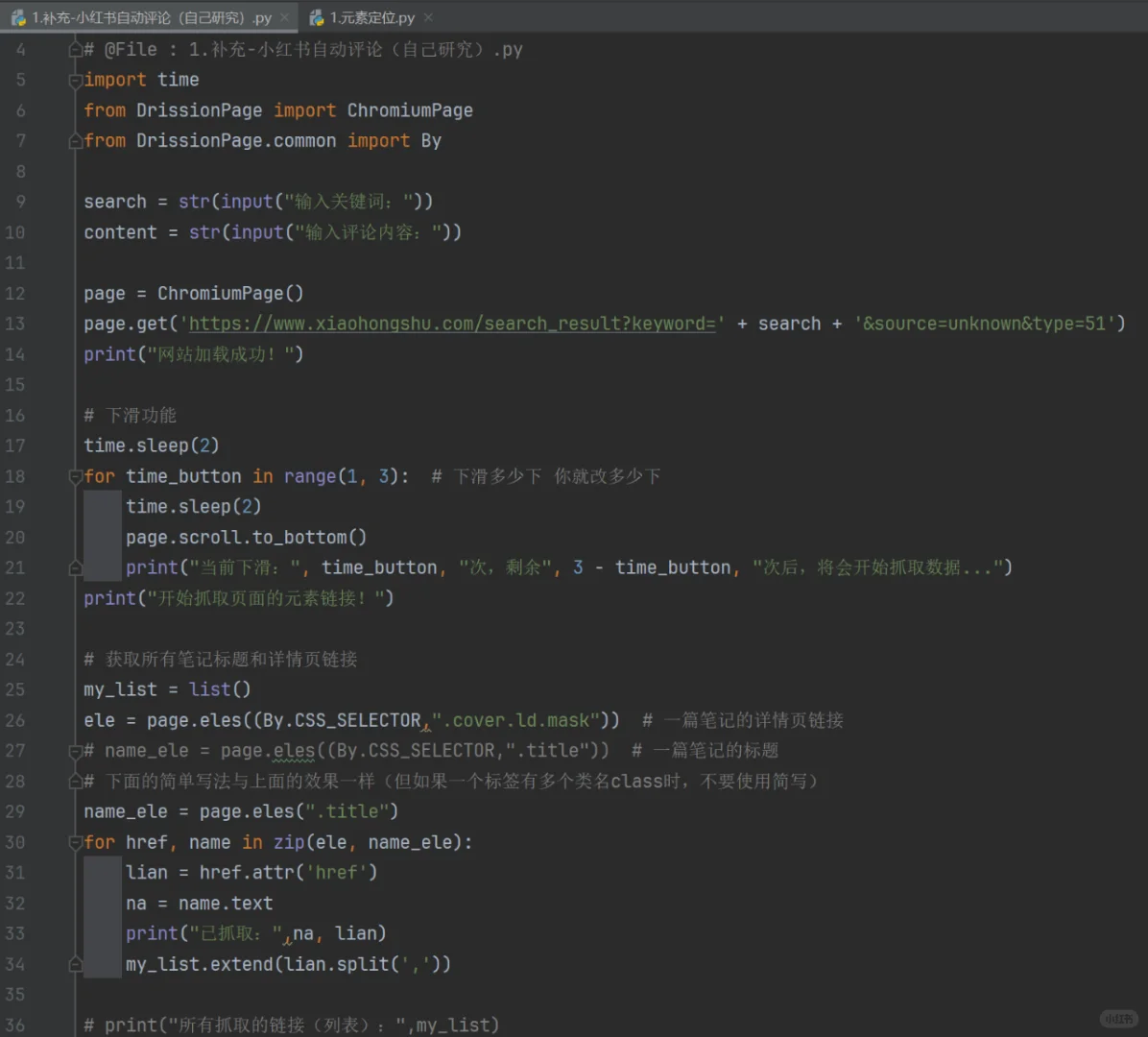Click "lian = href.attr('href')" line

tap(251, 873)
